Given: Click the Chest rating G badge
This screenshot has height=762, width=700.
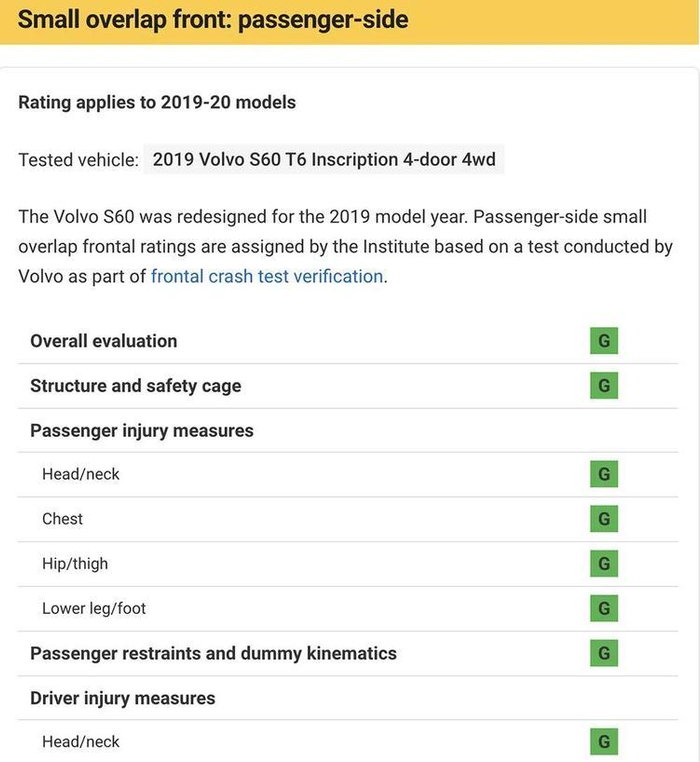Looking at the screenshot, I should [603, 519].
